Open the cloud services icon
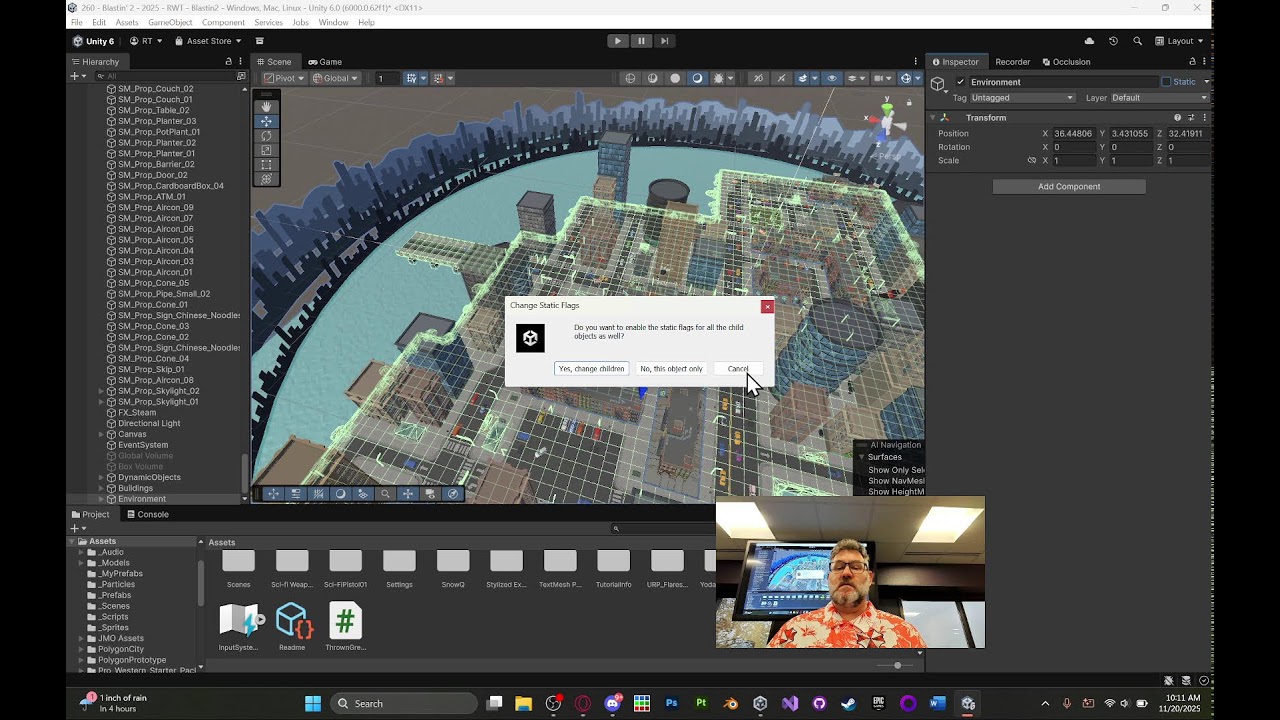The image size is (1280, 720). 1089,41
